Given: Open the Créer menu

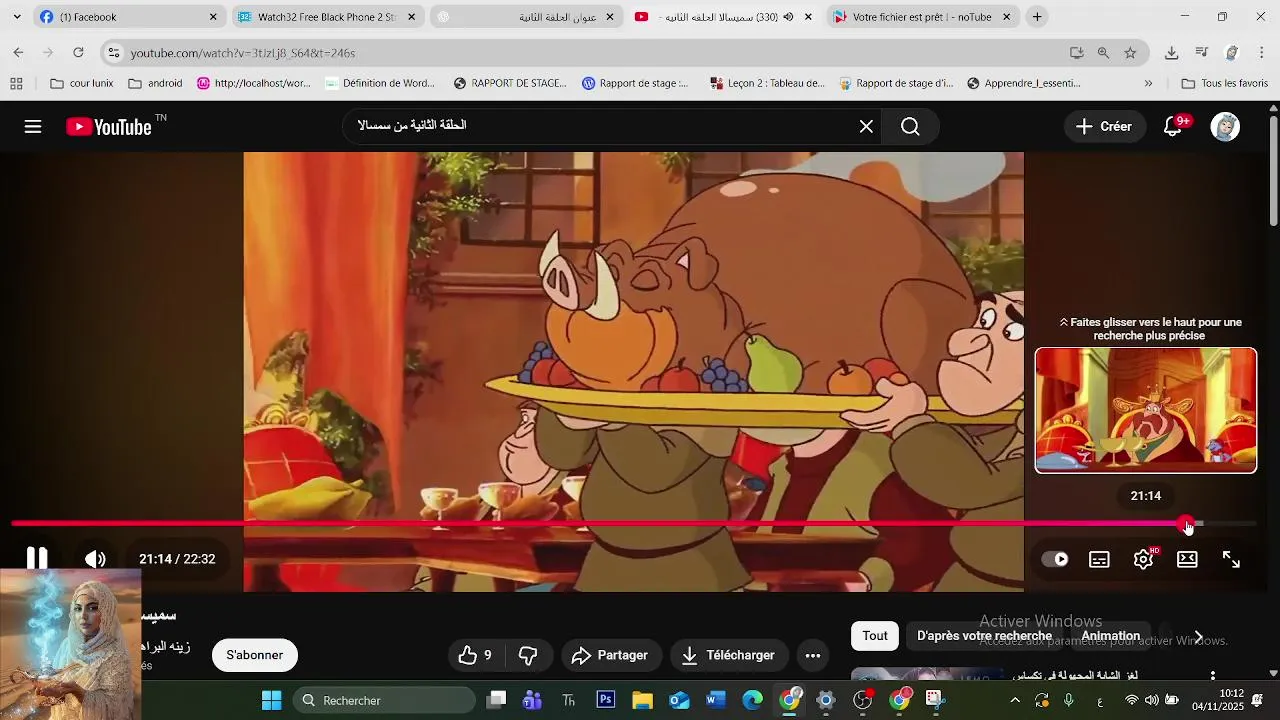Looking at the screenshot, I should click(1104, 126).
